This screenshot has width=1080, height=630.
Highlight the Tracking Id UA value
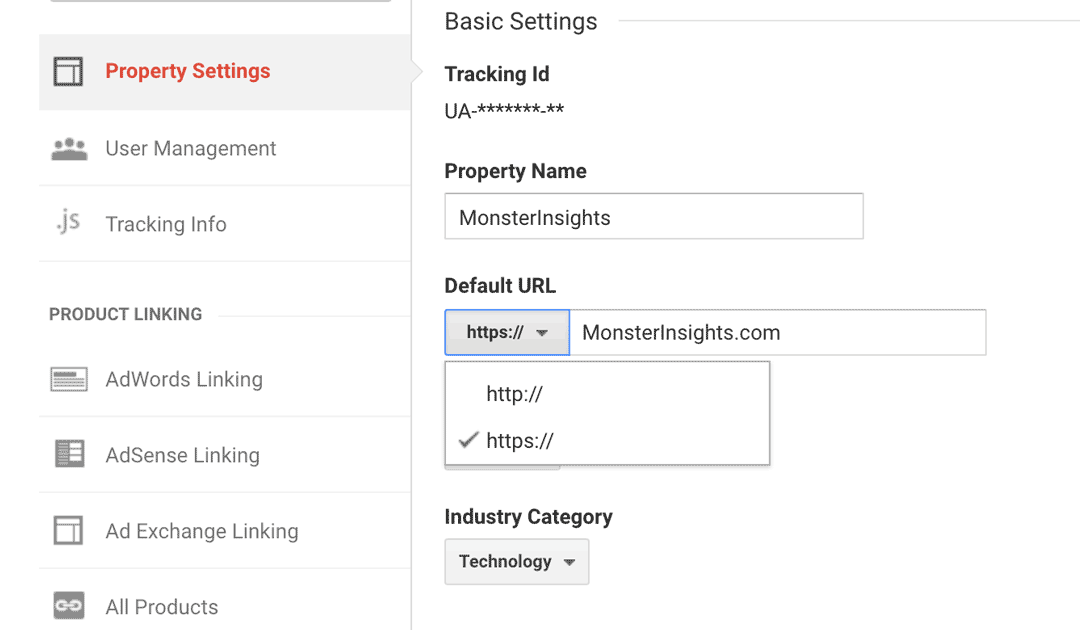pyautogui.click(x=504, y=112)
